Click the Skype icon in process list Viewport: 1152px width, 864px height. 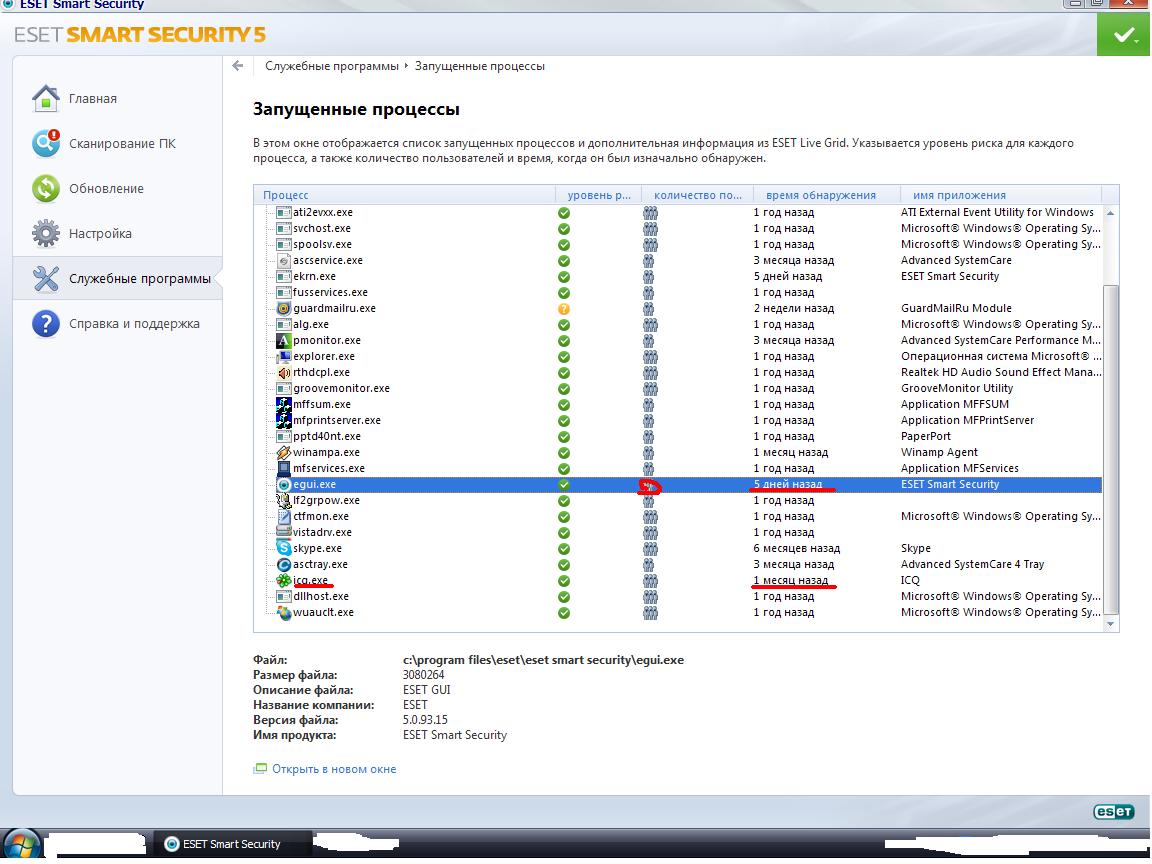[x=285, y=548]
